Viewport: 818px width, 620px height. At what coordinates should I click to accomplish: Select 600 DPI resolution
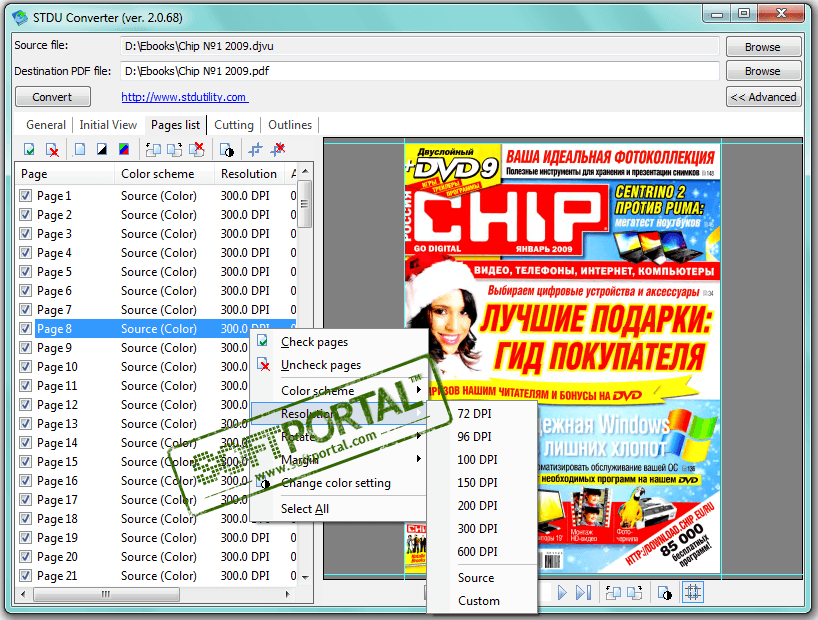click(482, 551)
